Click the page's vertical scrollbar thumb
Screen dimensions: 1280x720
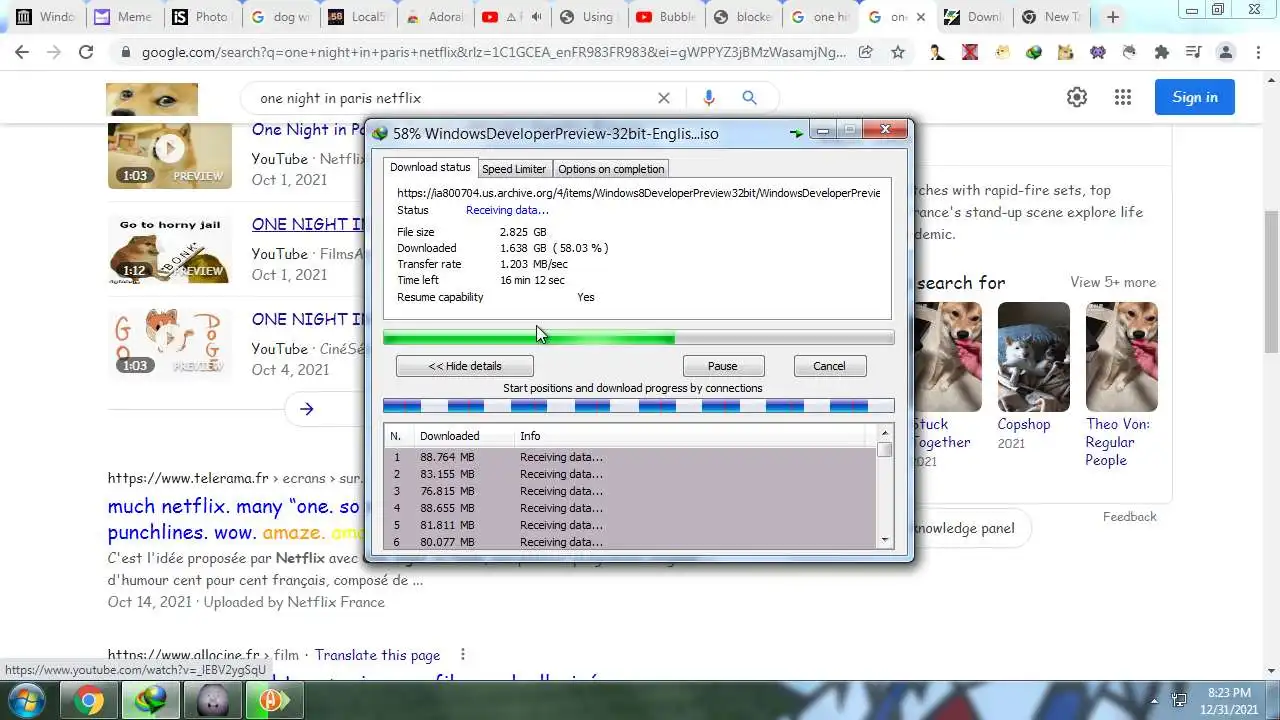1271,282
